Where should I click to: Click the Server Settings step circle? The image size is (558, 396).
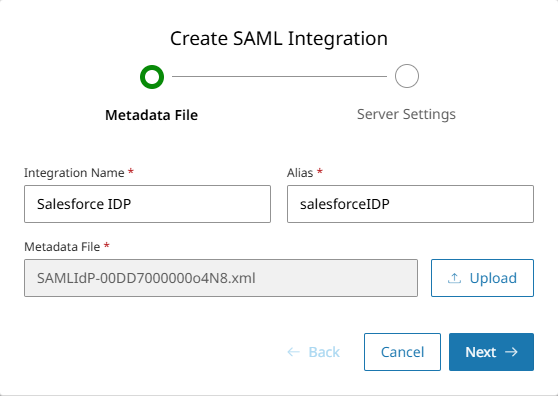[x=407, y=76]
